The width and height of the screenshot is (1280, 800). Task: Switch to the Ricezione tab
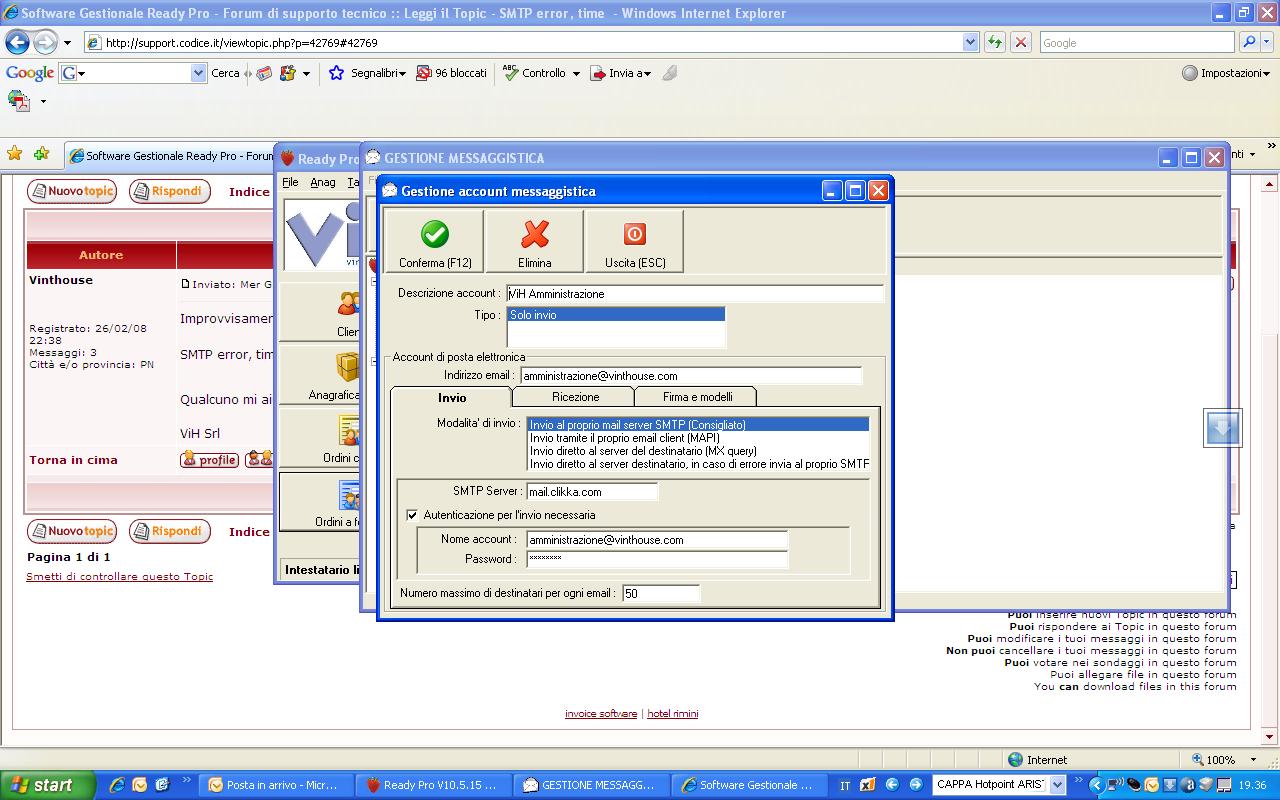tap(575, 397)
